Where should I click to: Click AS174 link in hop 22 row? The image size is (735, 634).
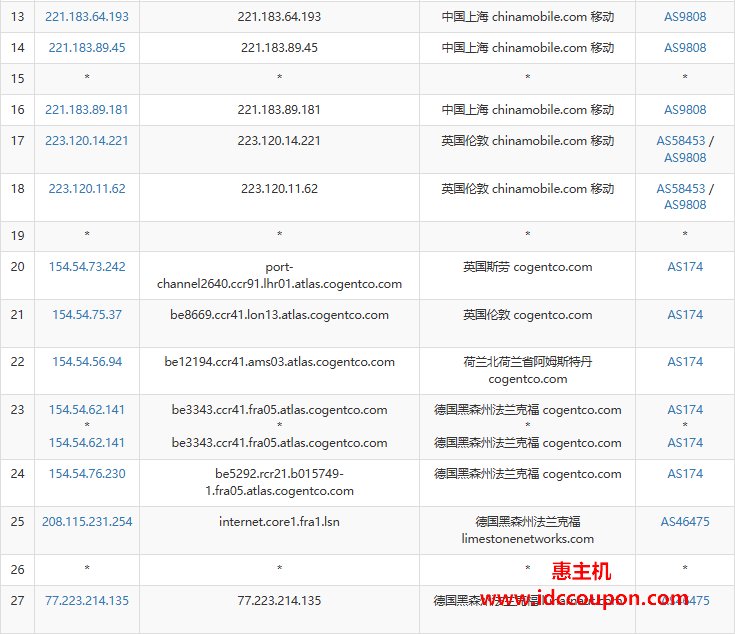[x=685, y=362]
